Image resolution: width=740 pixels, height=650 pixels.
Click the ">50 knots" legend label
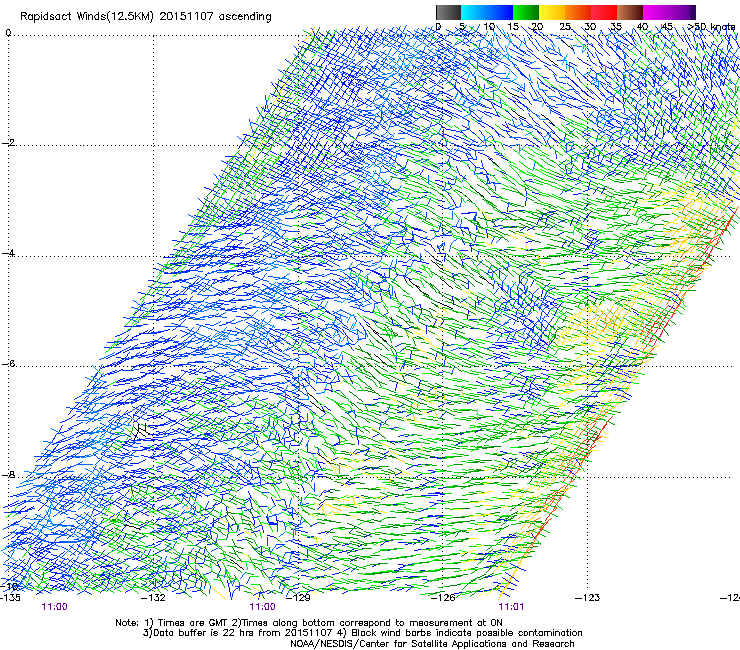(x=712, y=27)
